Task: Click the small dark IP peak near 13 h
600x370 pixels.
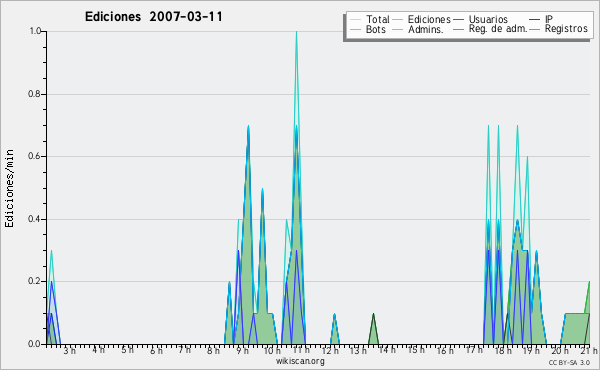Action: 373,329
